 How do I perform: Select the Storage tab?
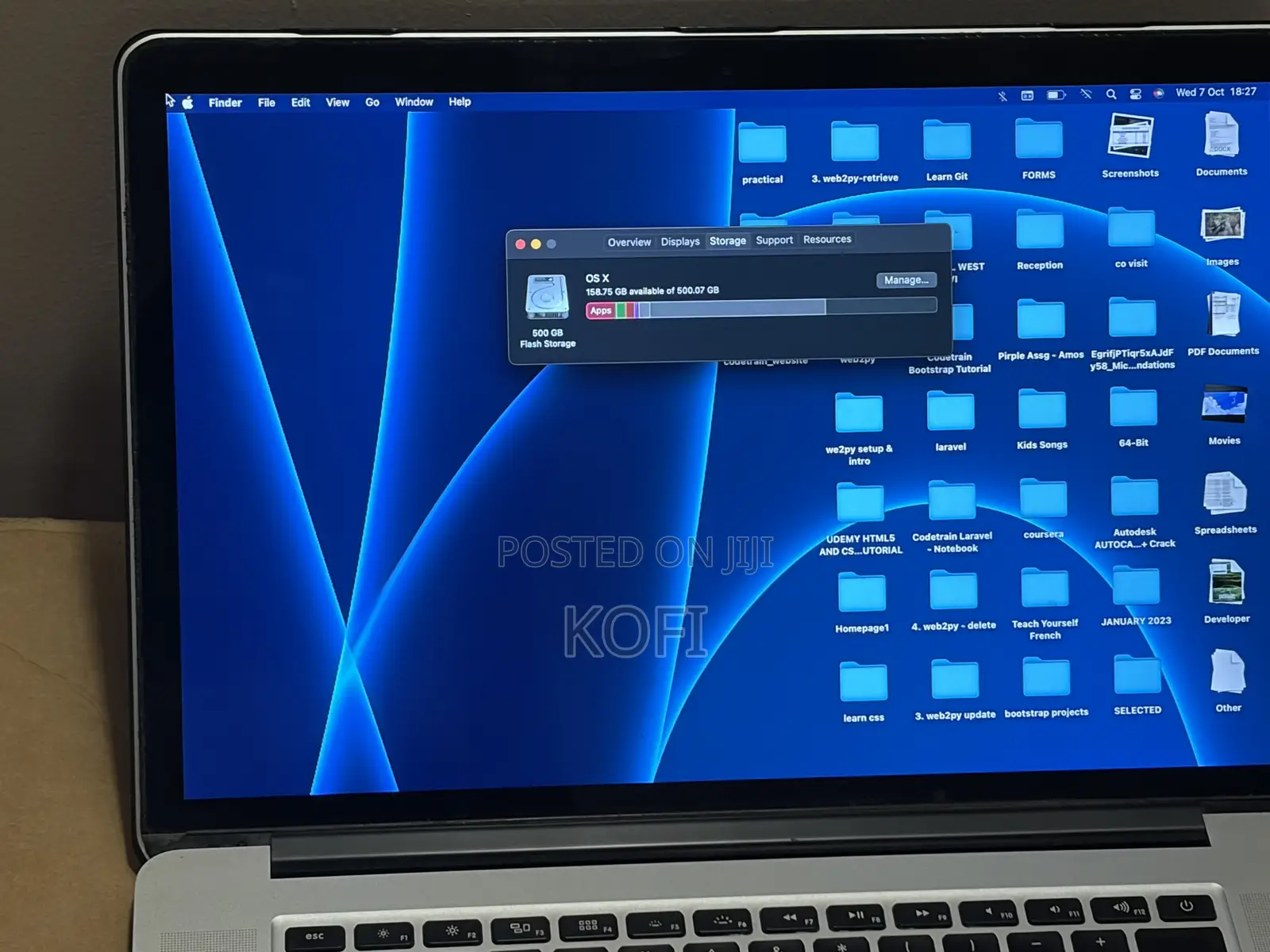(728, 240)
